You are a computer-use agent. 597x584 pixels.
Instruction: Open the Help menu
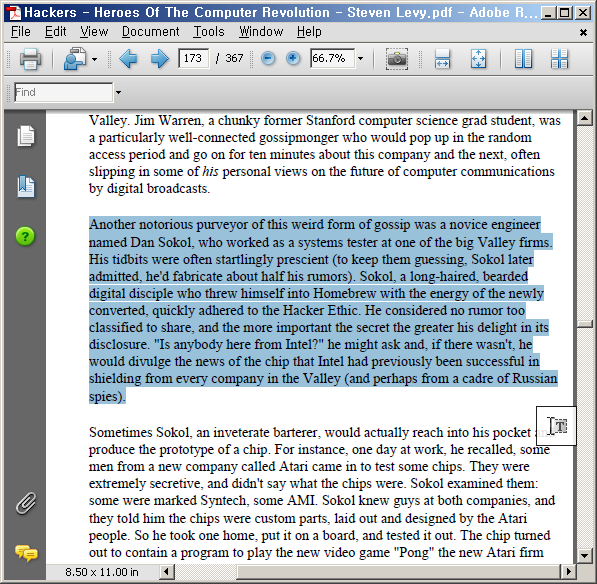click(309, 32)
